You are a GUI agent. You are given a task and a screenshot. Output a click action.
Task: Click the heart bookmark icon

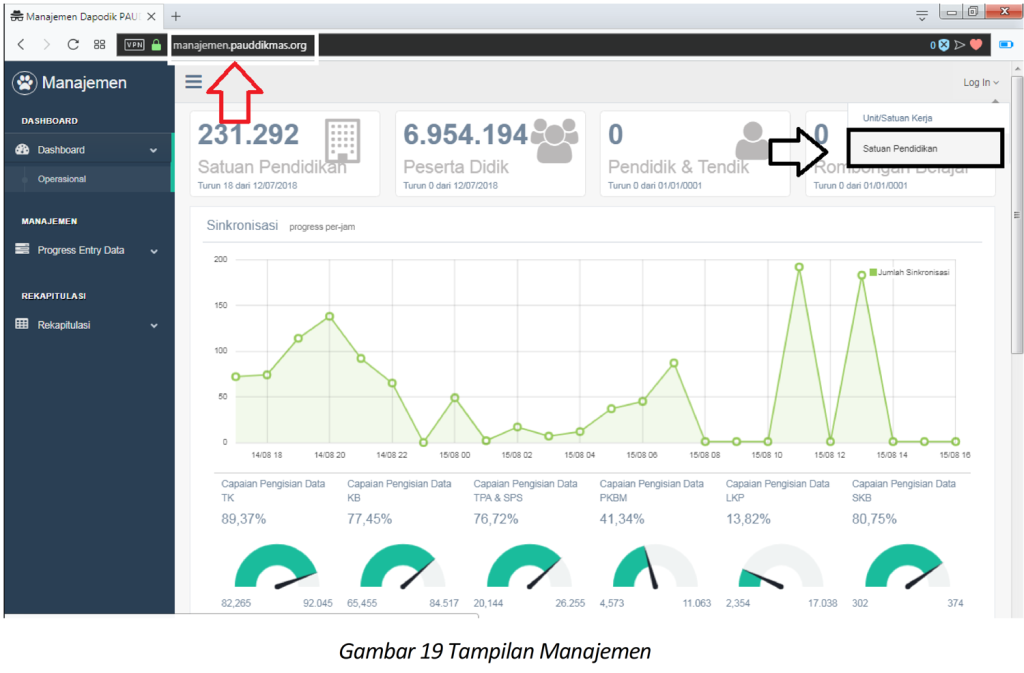[976, 45]
